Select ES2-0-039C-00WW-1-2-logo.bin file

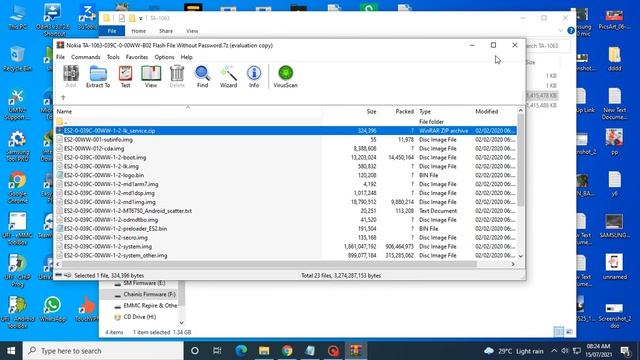[286, 175]
